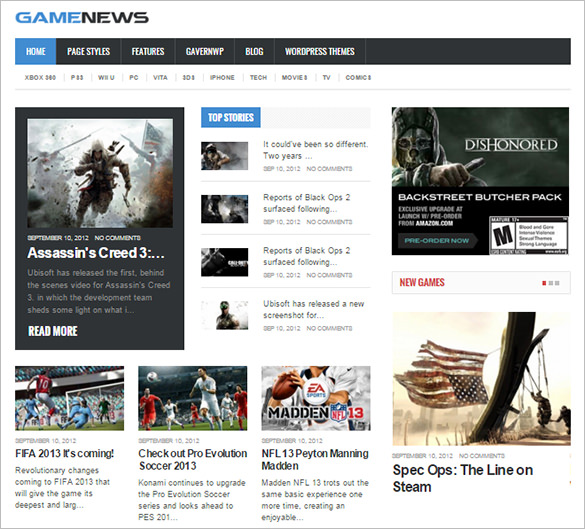Open the Assassin's Creed 3 featured image
This screenshot has height=529, width=585.
pos(100,173)
